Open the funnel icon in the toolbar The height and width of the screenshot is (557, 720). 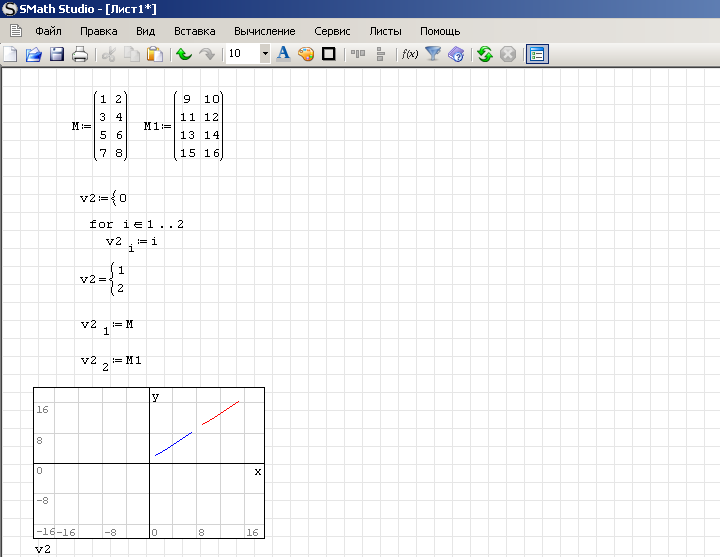pos(433,54)
